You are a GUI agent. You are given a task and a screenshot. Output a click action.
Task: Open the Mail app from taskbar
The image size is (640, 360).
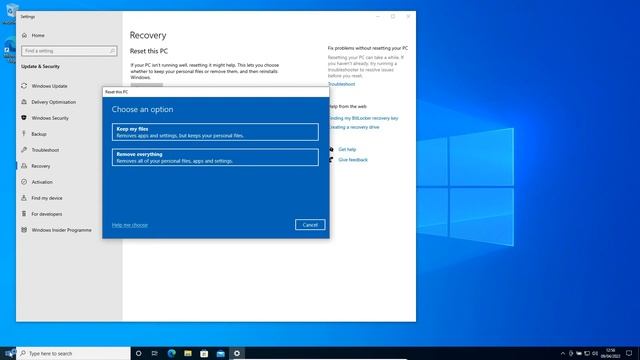(220, 353)
